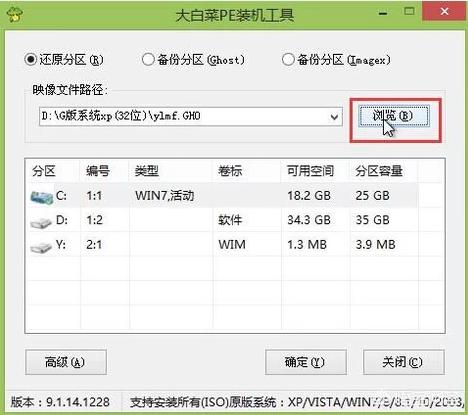Close the window with the red X
The width and height of the screenshot is (468, 415).
coord(444,12)
